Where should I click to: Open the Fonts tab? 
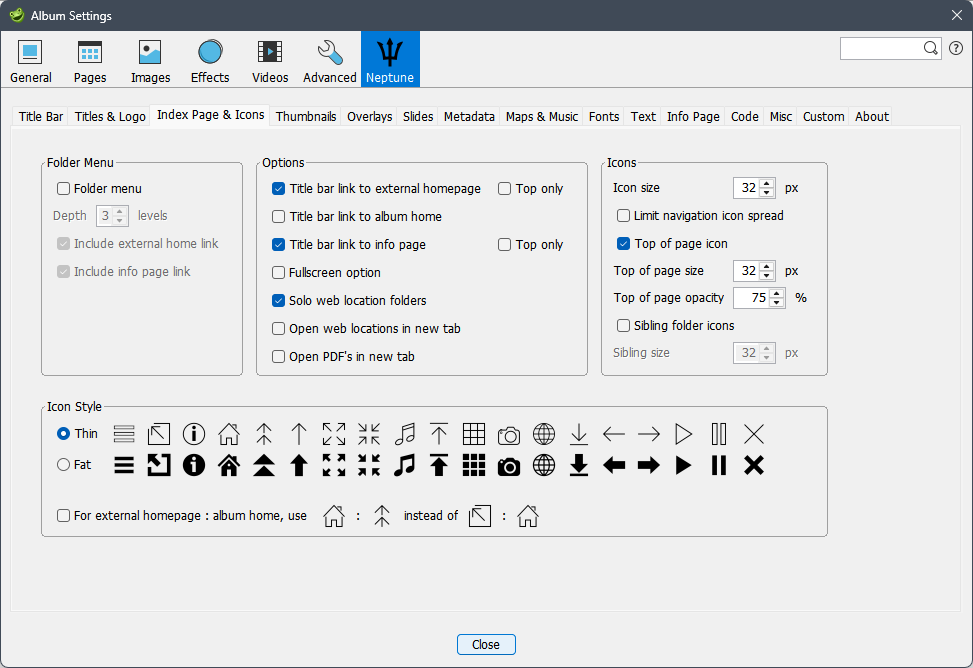604,117
